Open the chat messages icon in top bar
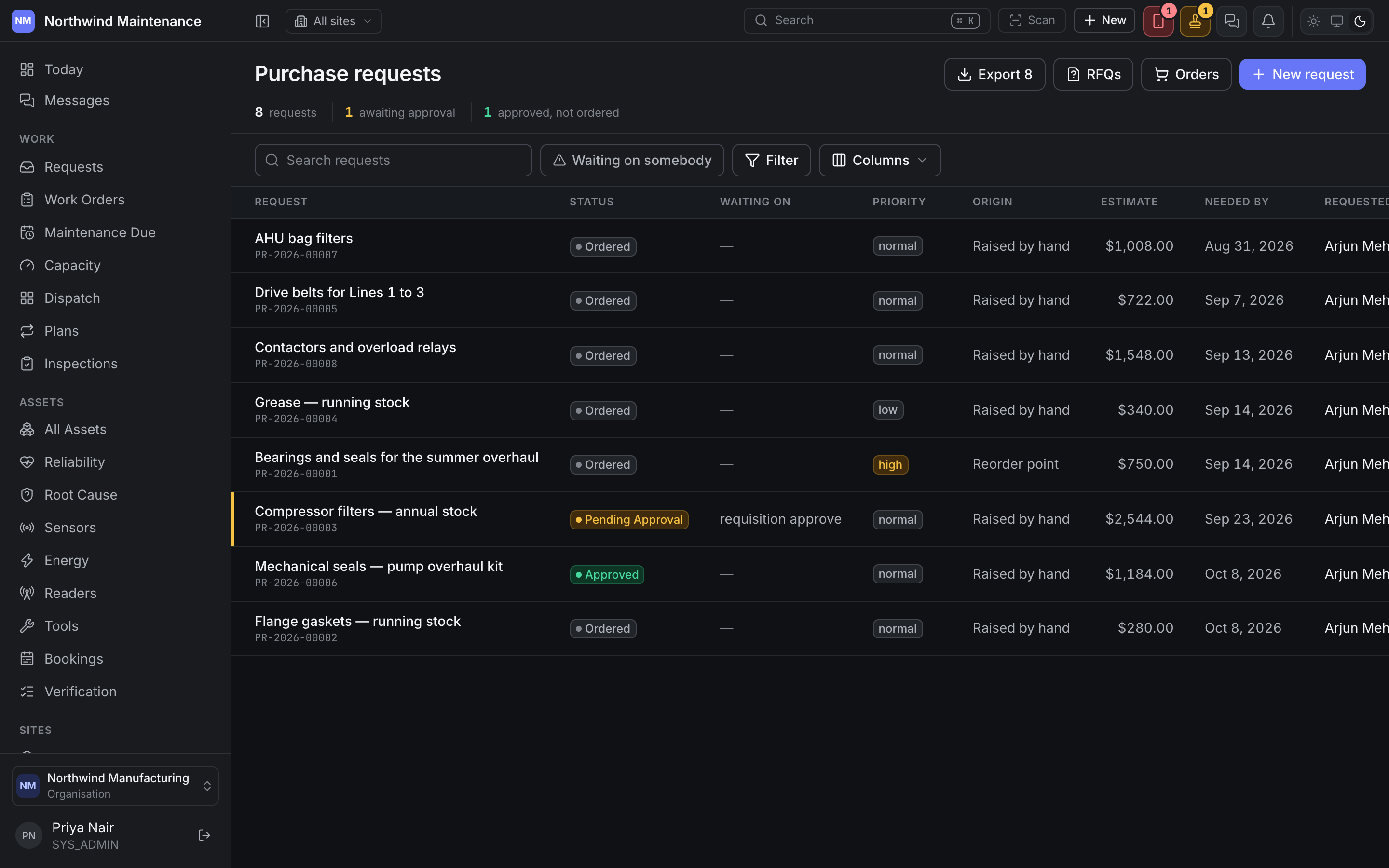 coord(1232,21)
